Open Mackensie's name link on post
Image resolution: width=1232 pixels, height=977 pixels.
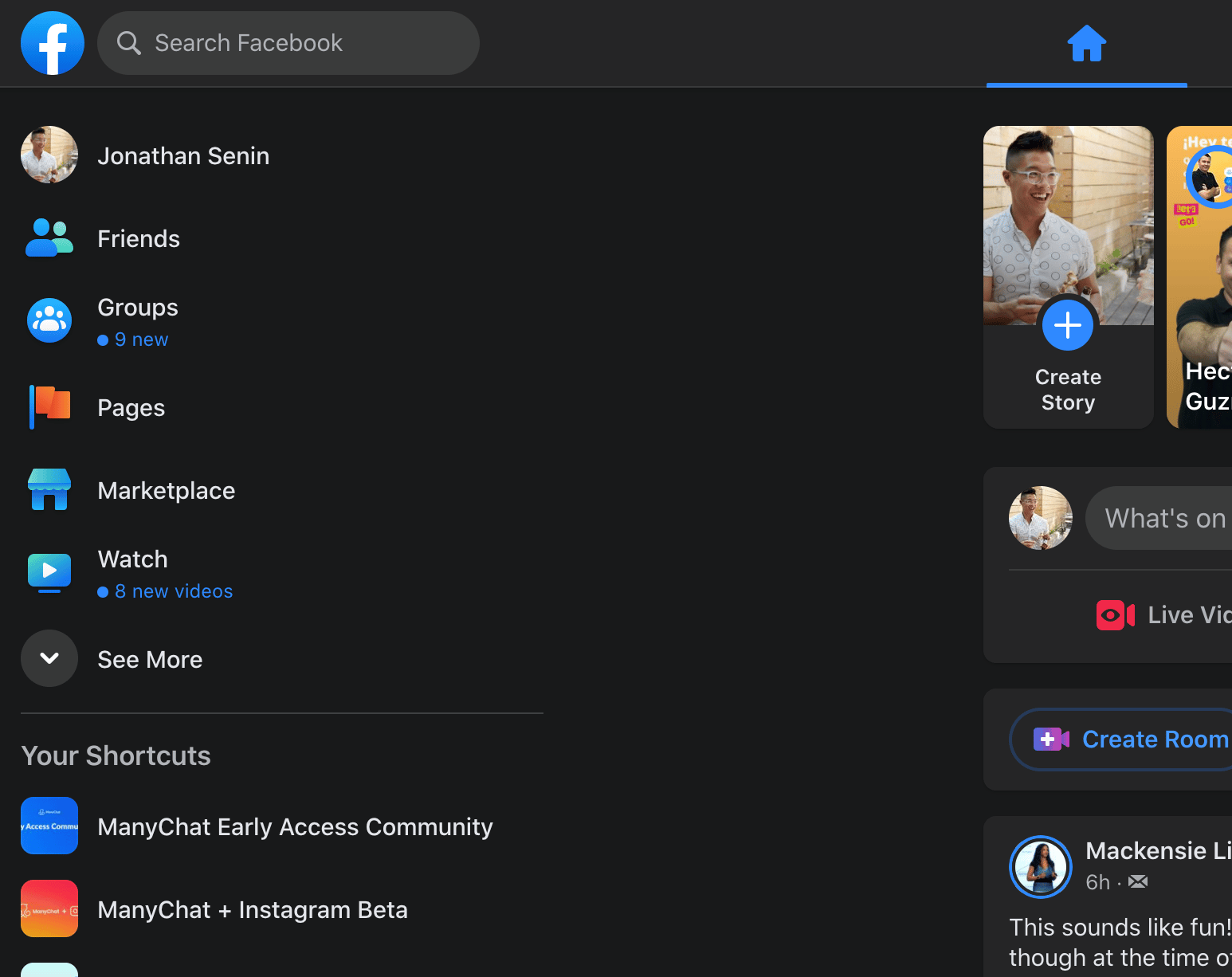click(x=1159, y=851)
